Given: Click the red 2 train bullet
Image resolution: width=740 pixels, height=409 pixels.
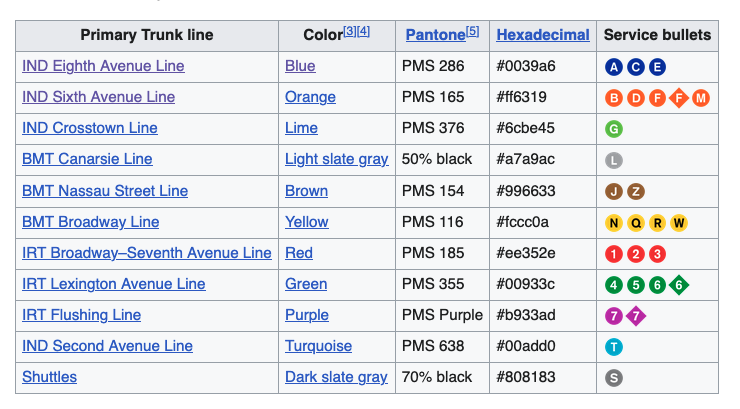Looking at the screenshot, I should 635,253.
